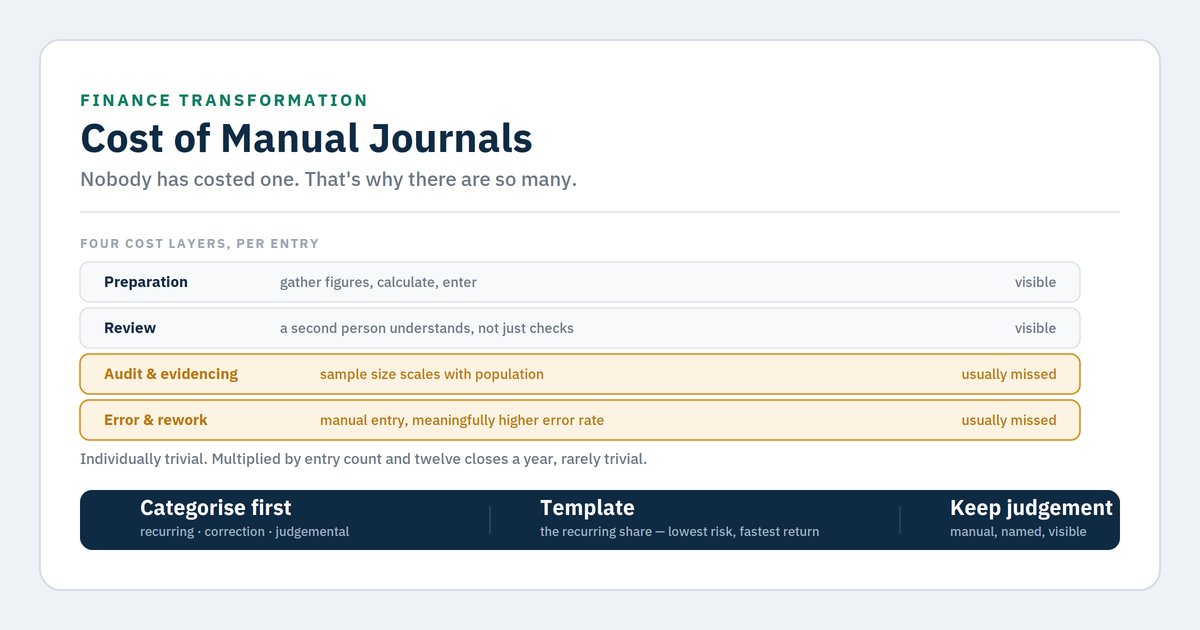Click 'FOUR COST LAYERS, PER ENTRY' heading
This screenshot has width=1200, height=630.
(199, 244)
